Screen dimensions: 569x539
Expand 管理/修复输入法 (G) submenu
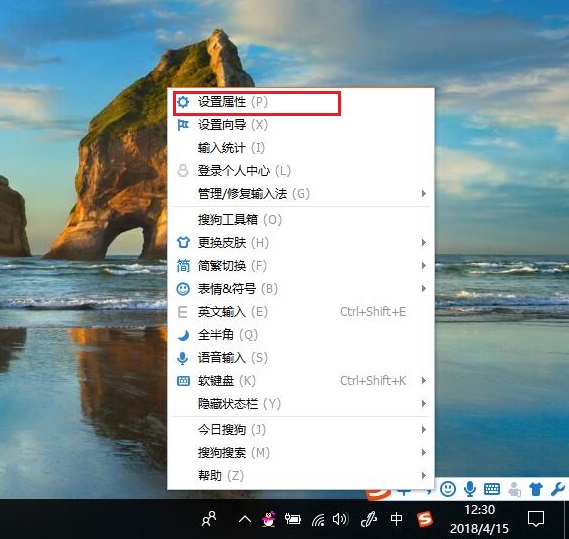[301, 193]
